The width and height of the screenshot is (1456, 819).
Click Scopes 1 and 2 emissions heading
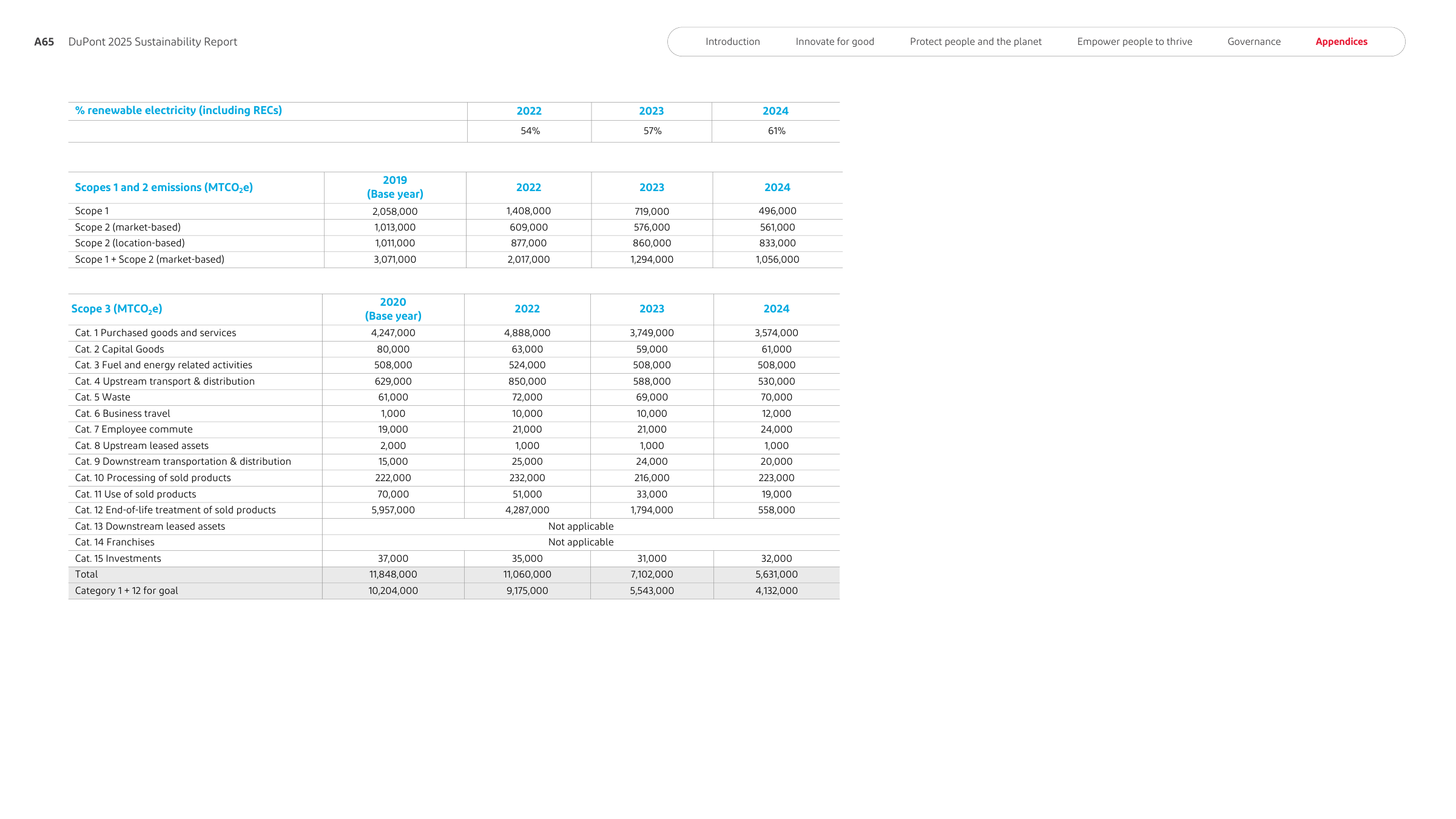(164, 187)
